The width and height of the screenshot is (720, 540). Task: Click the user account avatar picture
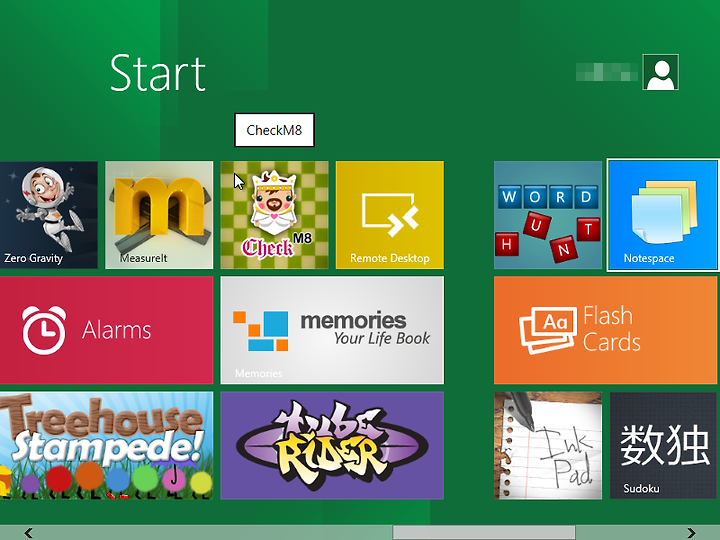(661, 72)
